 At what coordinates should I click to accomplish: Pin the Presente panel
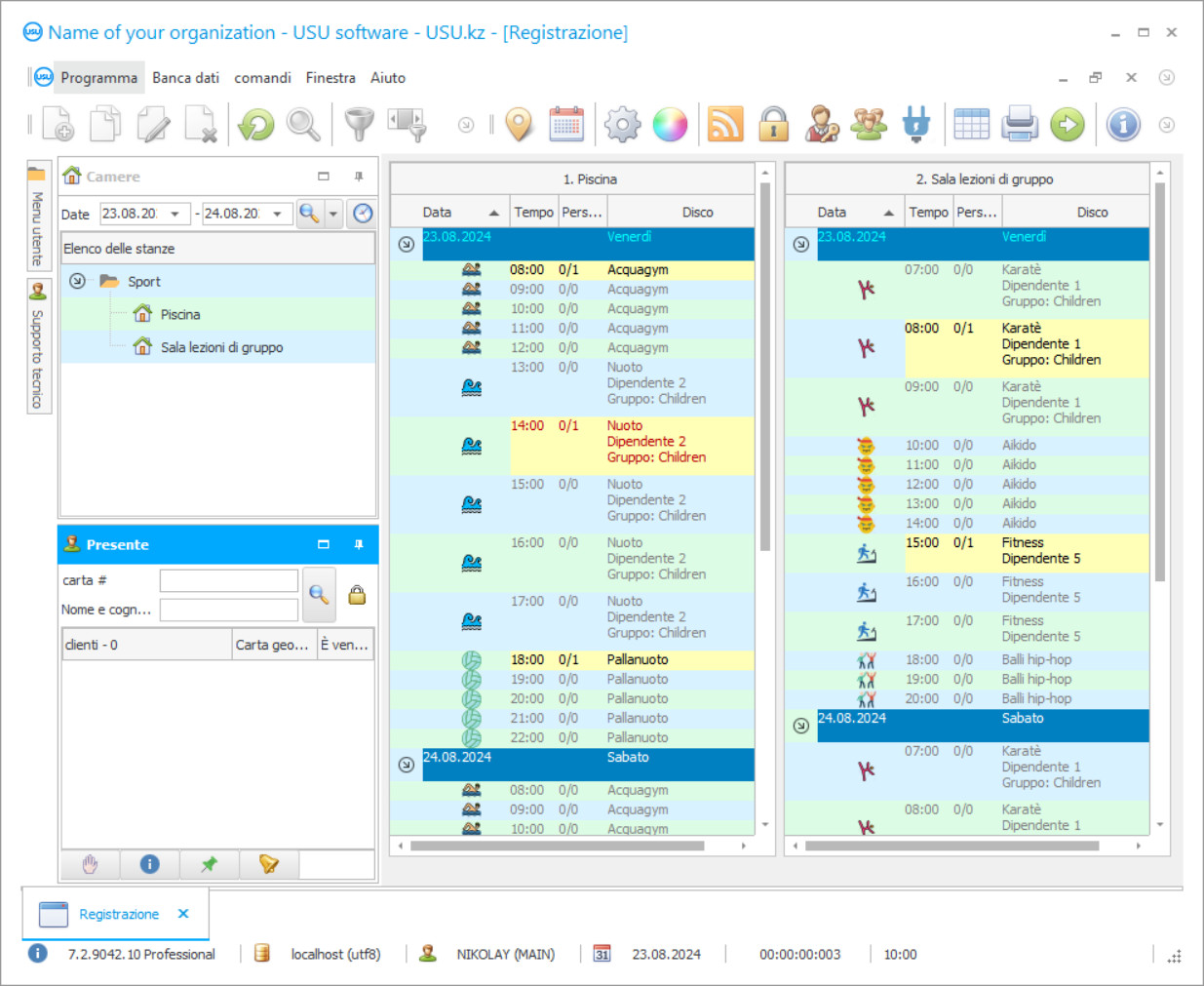[359, 545]
